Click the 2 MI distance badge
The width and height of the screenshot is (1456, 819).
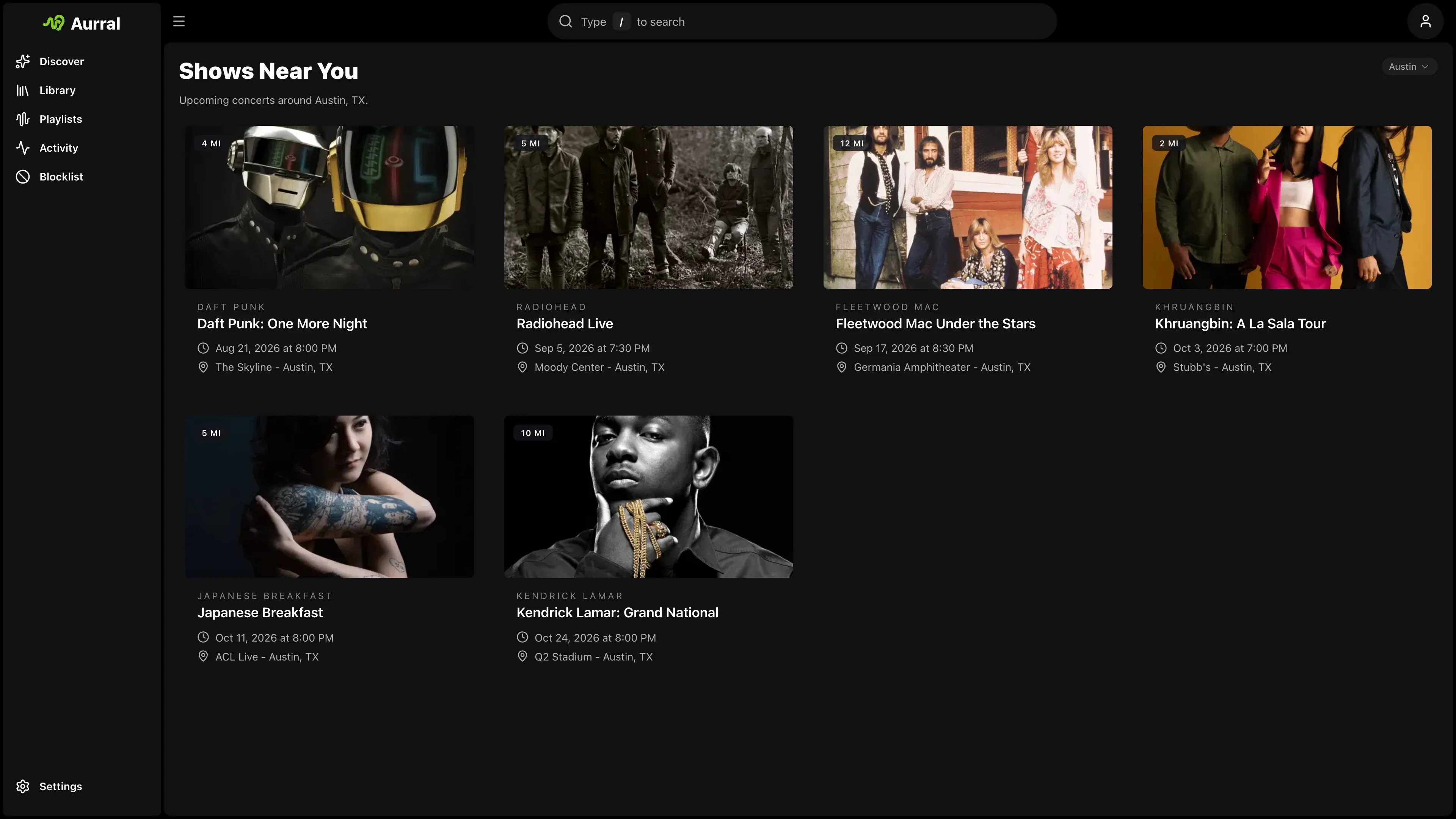(1169, 144)
